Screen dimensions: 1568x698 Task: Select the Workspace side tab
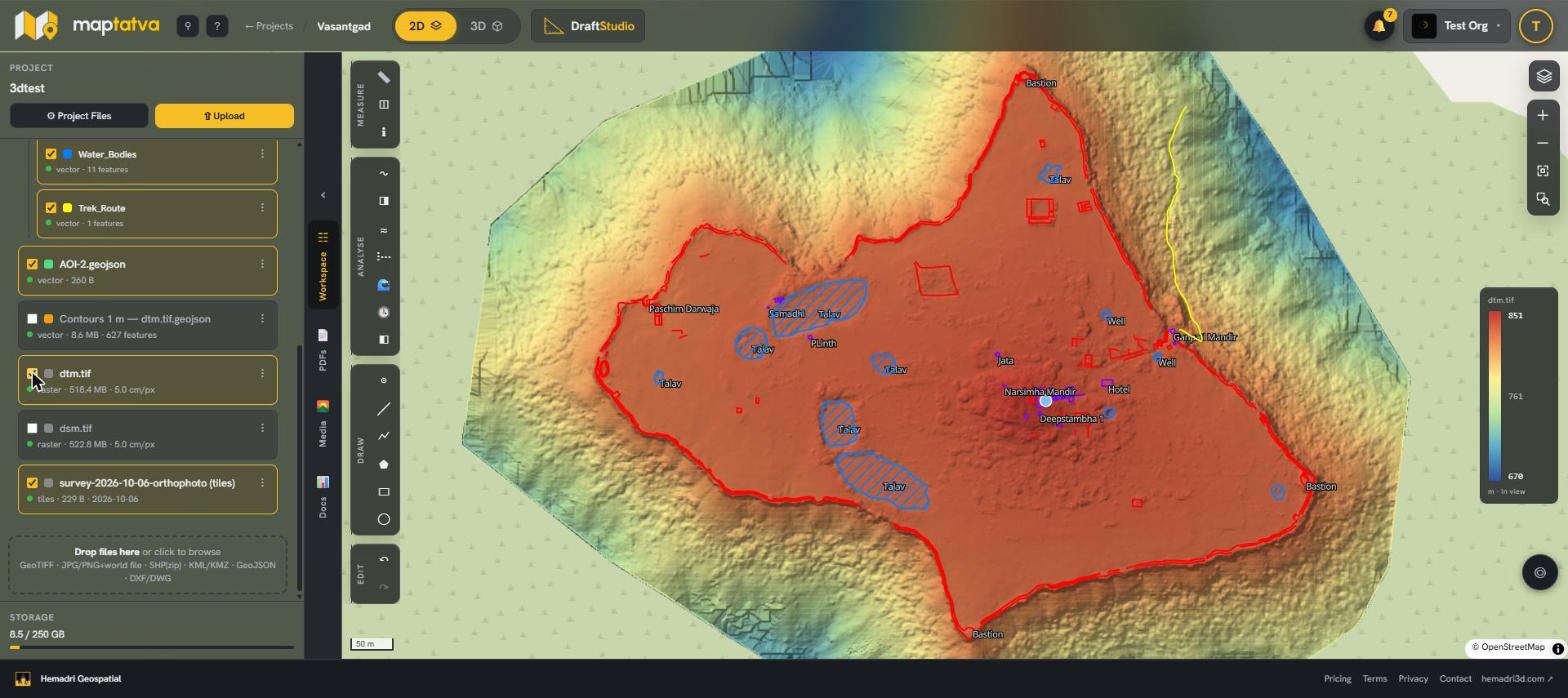coord(322,266)
